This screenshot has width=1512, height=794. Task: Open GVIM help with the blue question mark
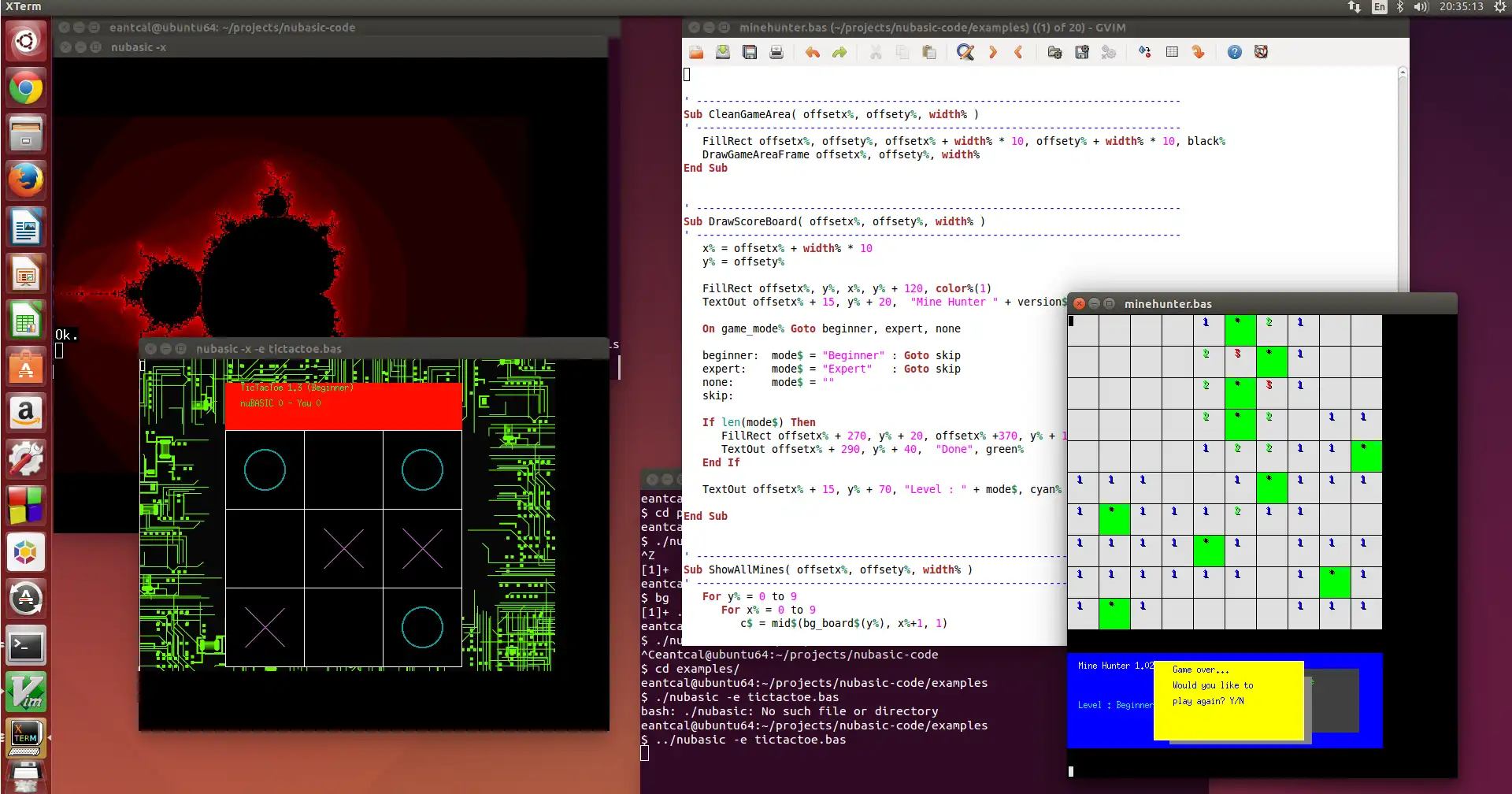click(x=1234, y=52)
